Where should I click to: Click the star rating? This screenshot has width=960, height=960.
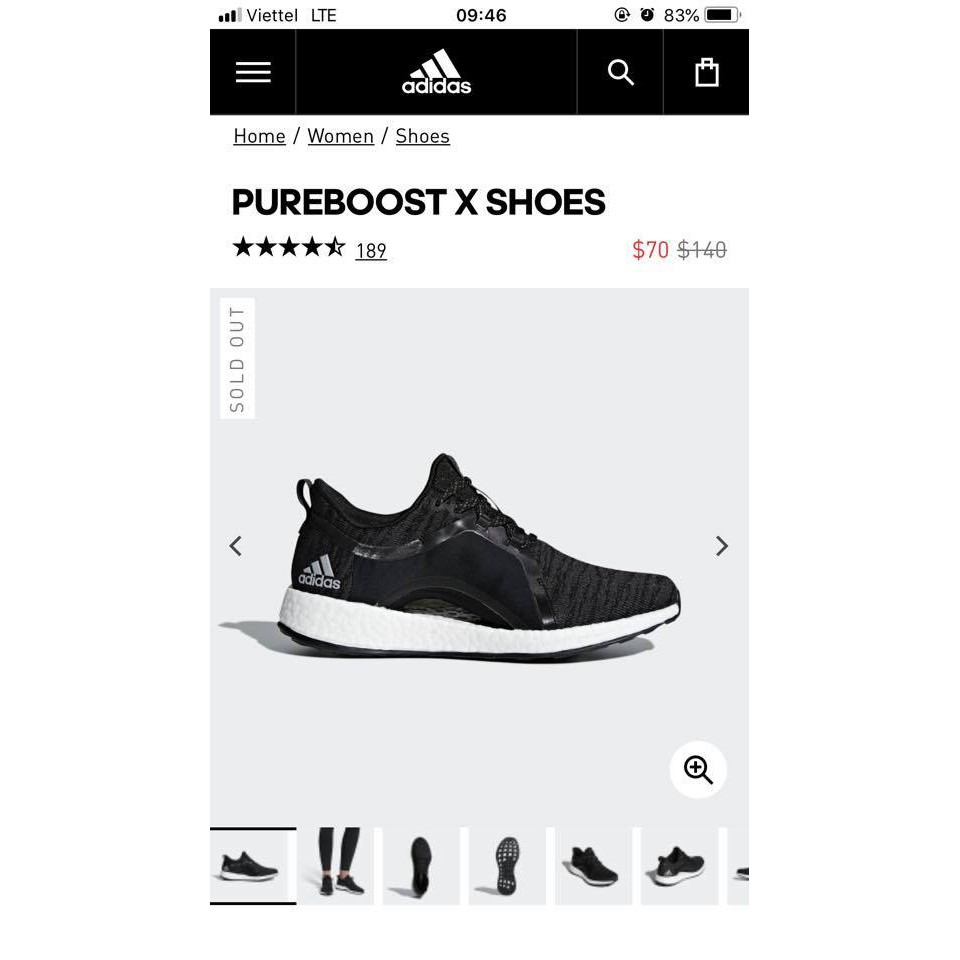289,247
